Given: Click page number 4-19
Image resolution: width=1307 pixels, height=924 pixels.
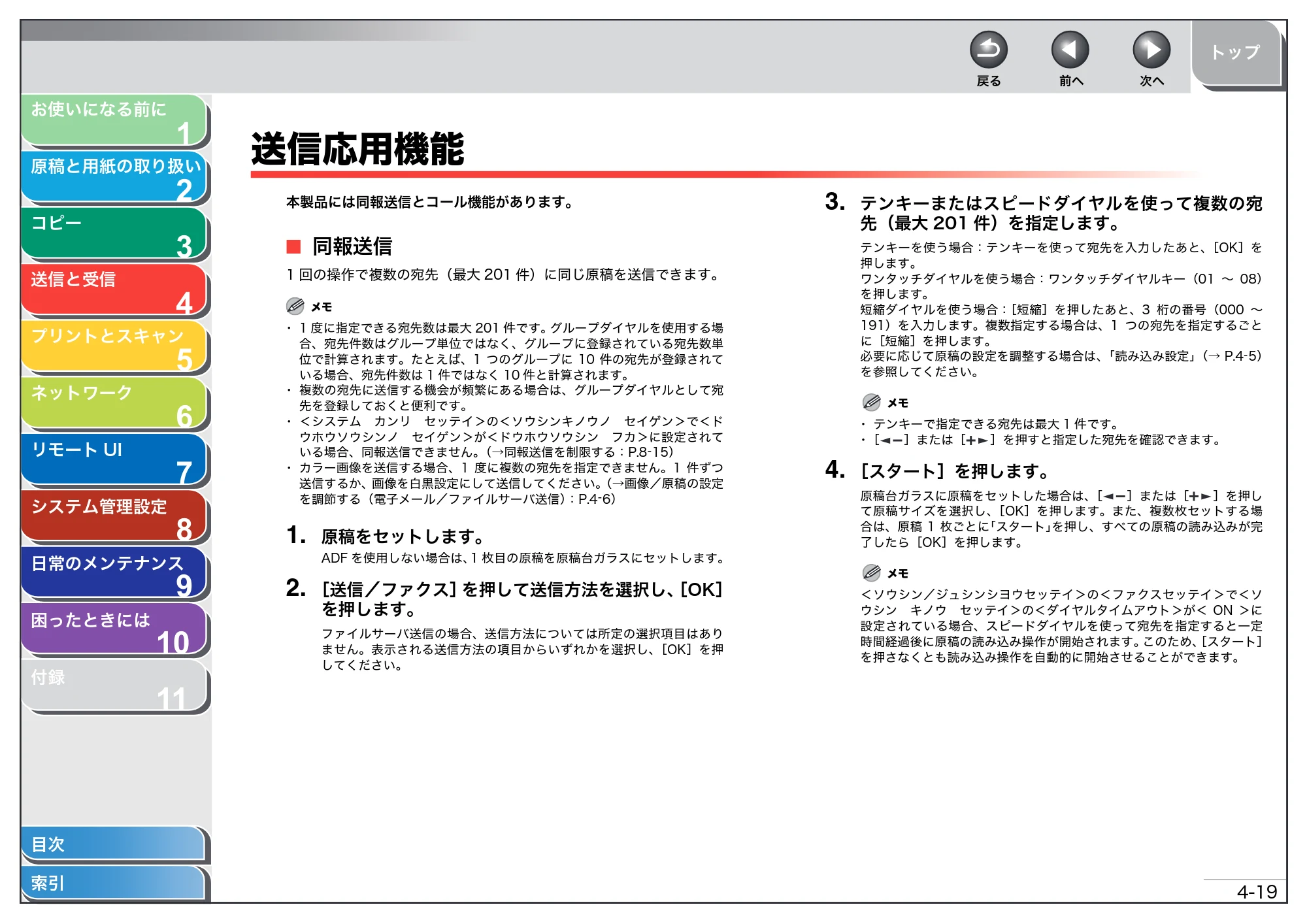Looking at the screenshot, I should click(1257, 891).
